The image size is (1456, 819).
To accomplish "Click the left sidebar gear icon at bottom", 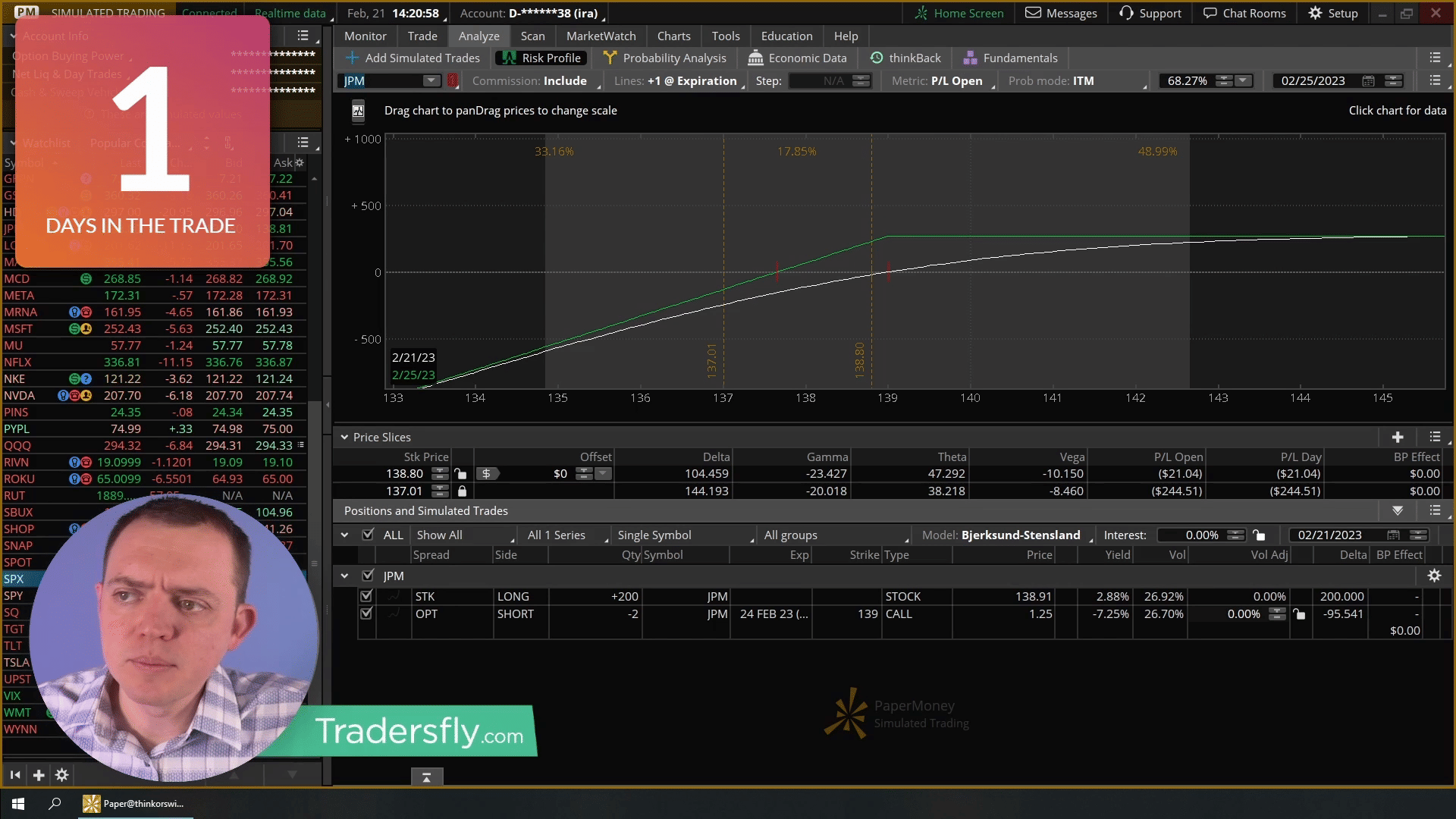I will click(62, 775).
